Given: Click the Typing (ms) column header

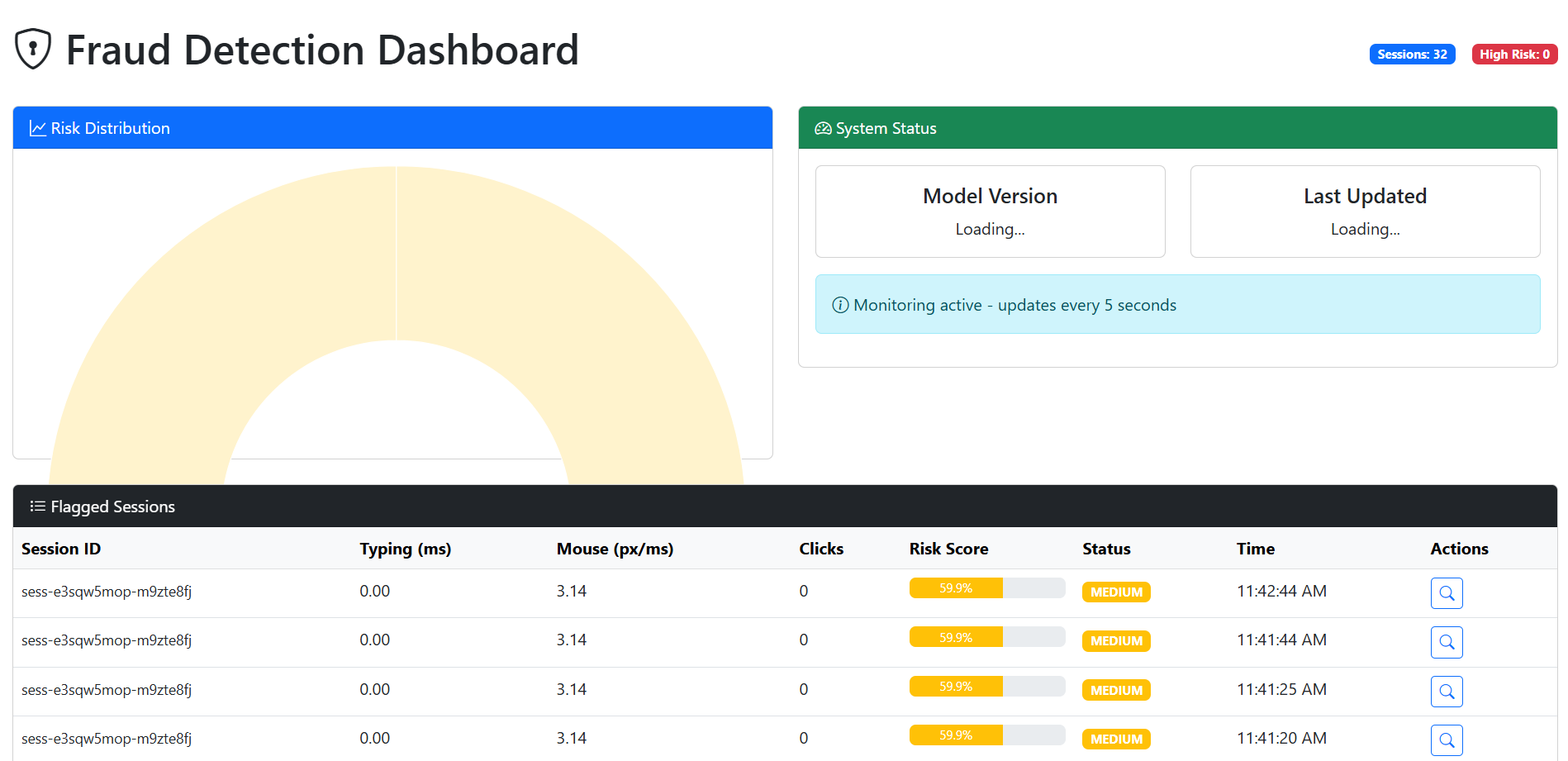Looking at the screenshot, I should [x=406, y=549].
